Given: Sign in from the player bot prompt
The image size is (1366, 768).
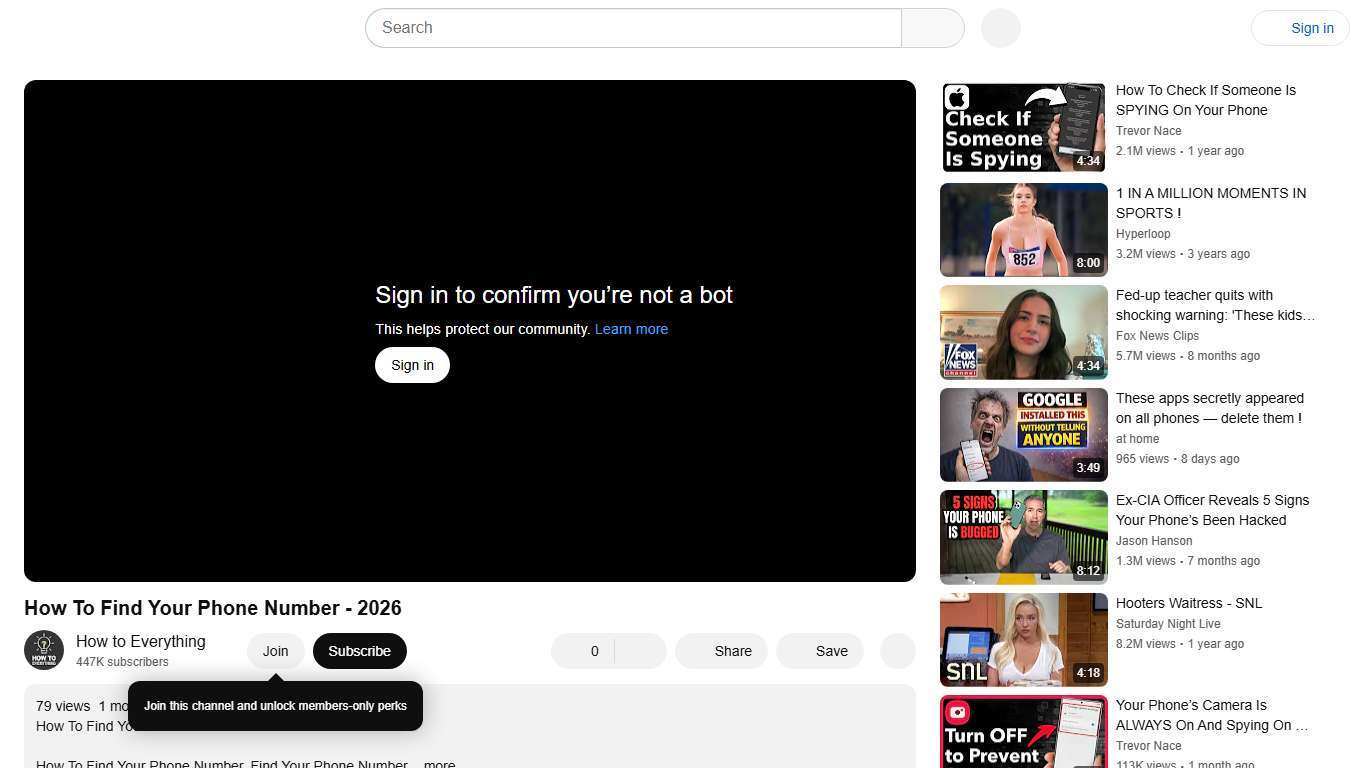Looking at the screenshot, I should [411, 365].
